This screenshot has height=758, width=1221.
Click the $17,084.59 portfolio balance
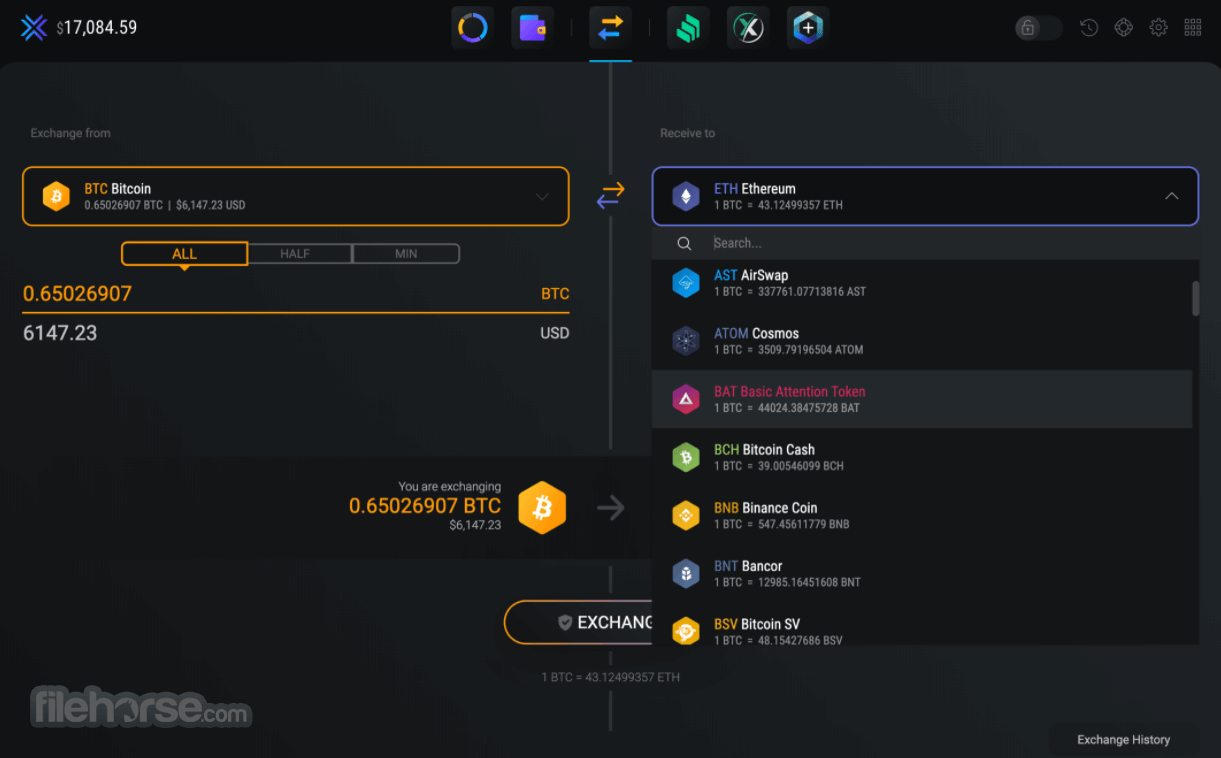click(x=97, y=28)
